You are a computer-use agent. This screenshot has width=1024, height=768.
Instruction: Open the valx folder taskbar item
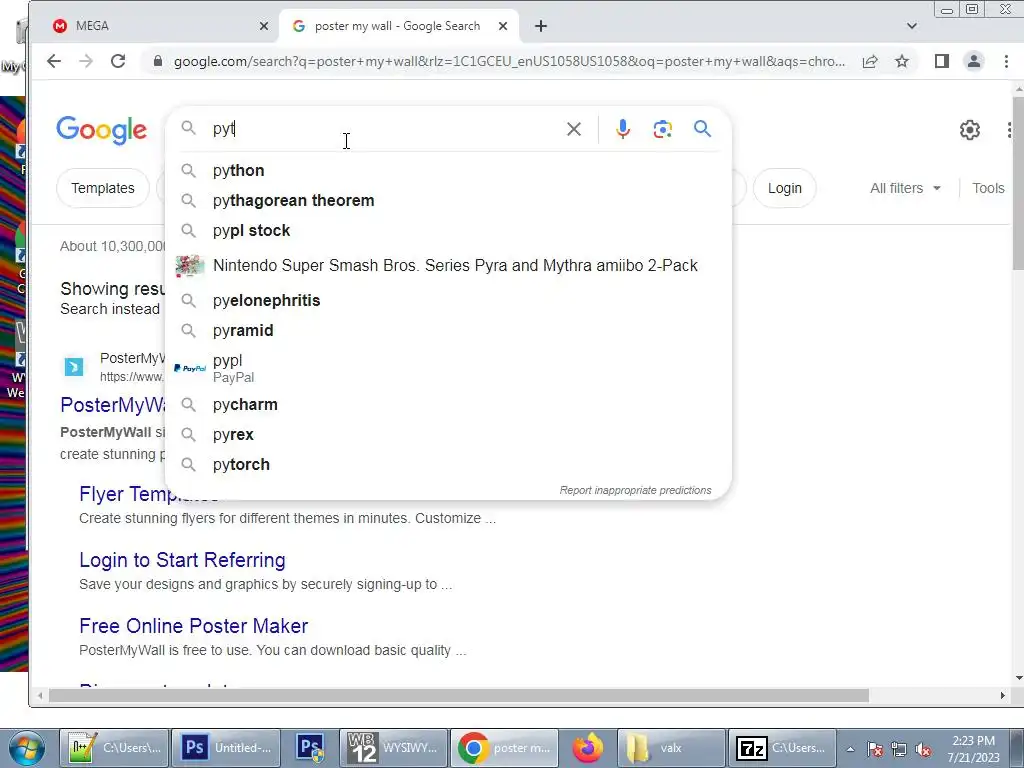(x=671, y=748)
